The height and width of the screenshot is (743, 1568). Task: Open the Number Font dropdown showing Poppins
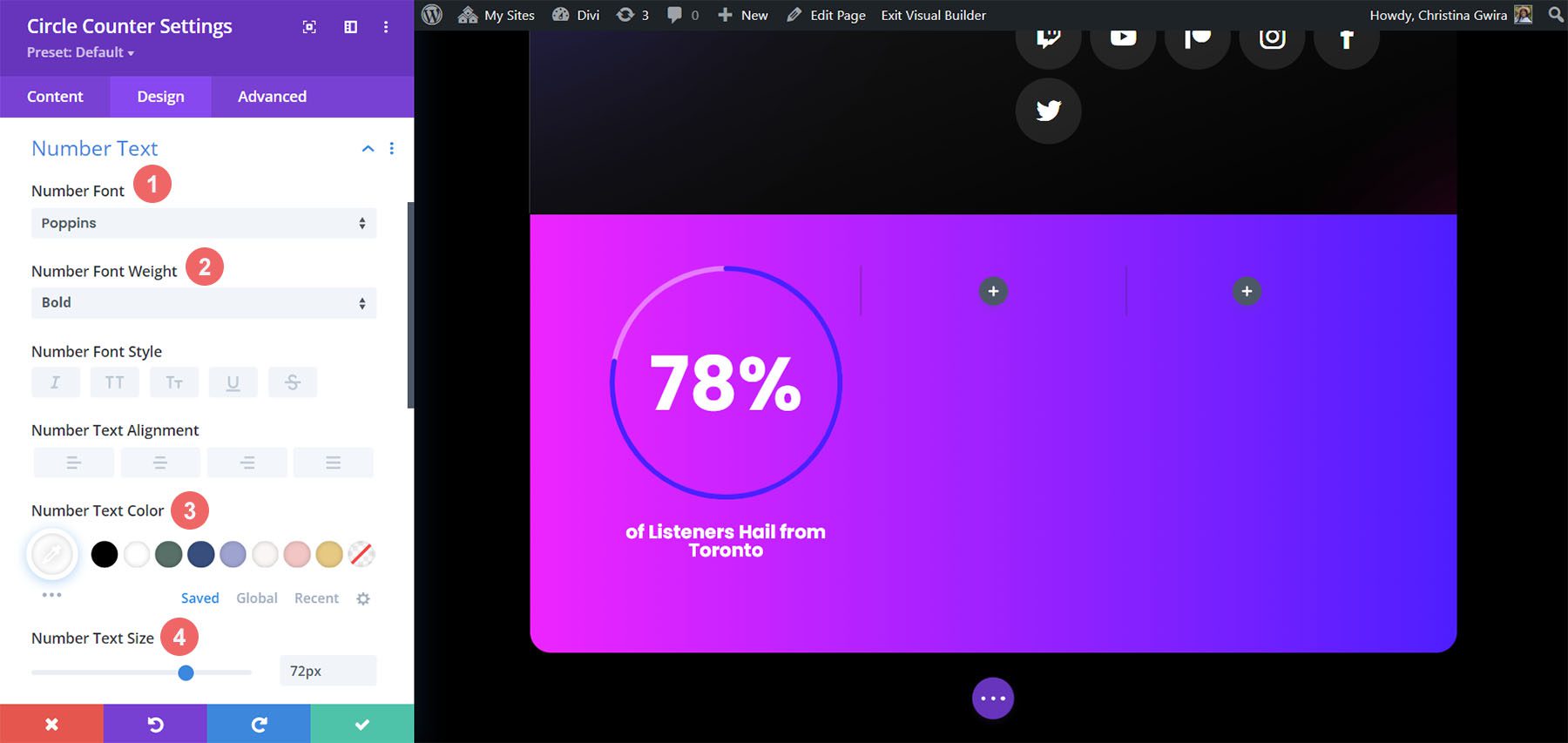pos(204,223)
